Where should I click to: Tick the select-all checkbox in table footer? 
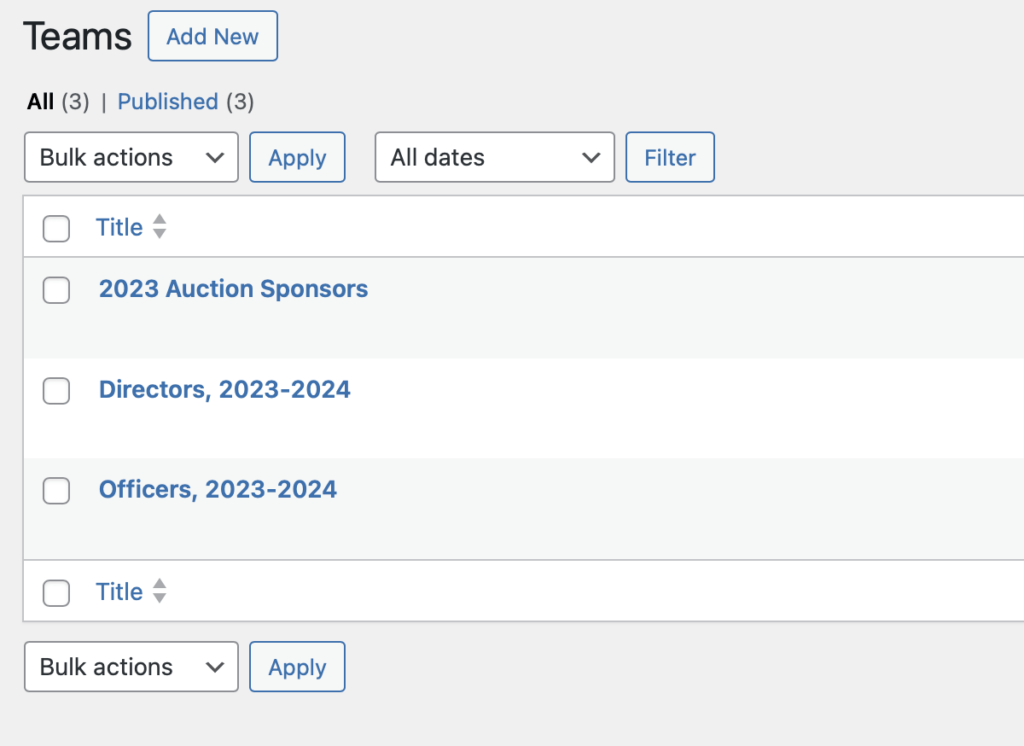click(x=57, y=593)
